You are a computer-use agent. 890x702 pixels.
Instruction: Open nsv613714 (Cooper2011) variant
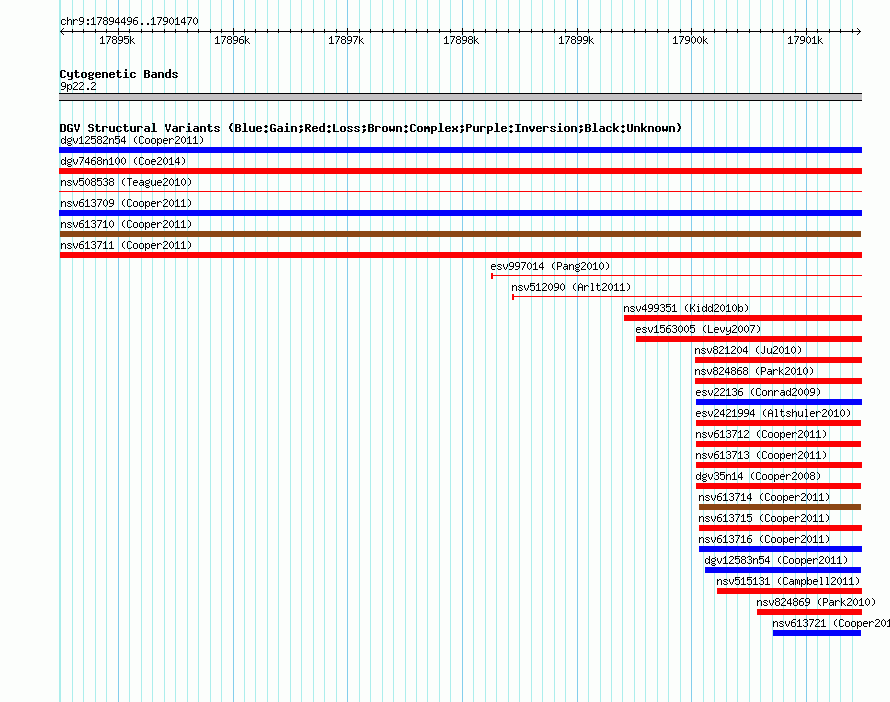click(764, 497)
